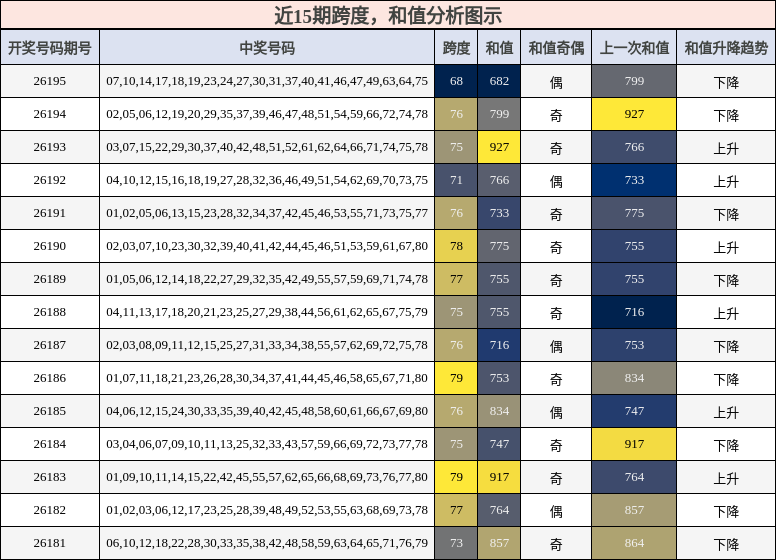This screenshot has height=560, width=776.
Task: Select the 上升 trend cell in row 26193
Action: [x=727, y=148]
